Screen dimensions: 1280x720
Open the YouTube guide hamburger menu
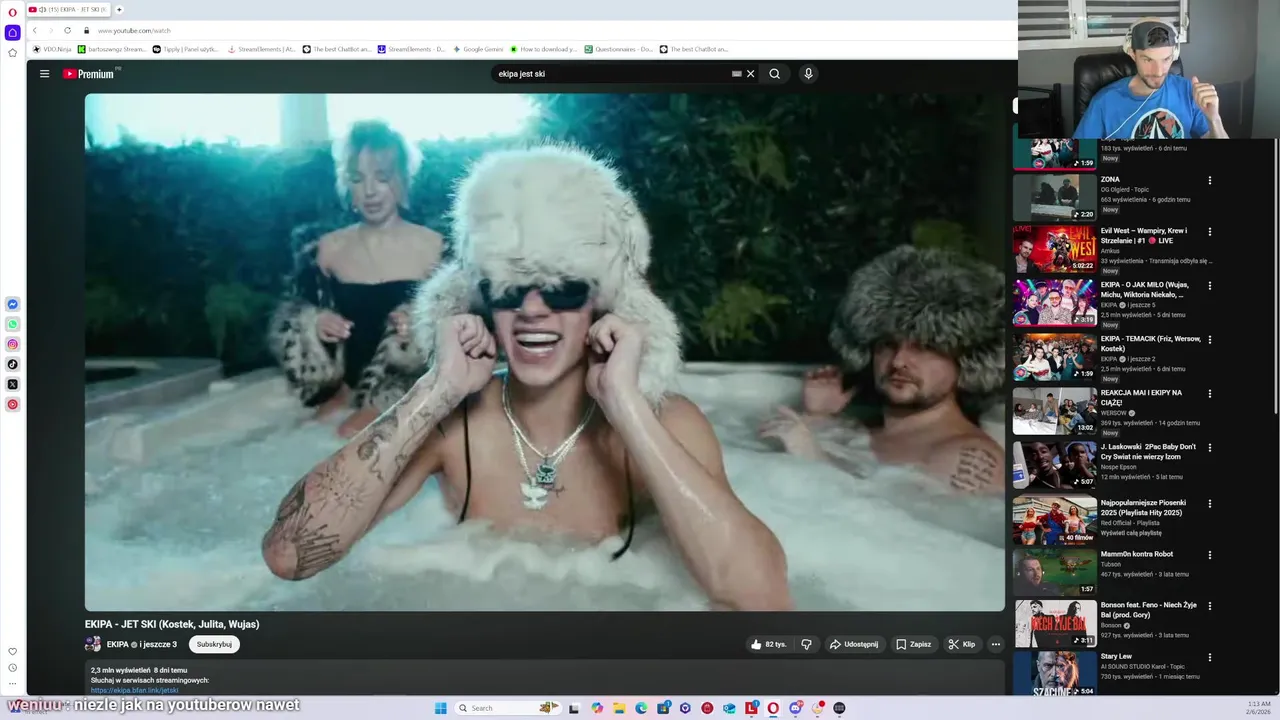(44, 73)
